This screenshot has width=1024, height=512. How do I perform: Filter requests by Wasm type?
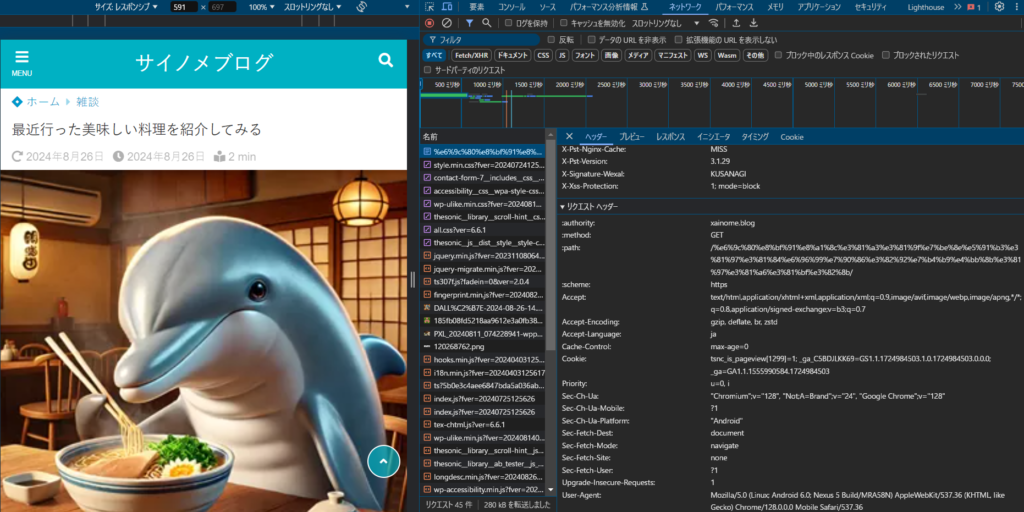(x=727, y=56)
